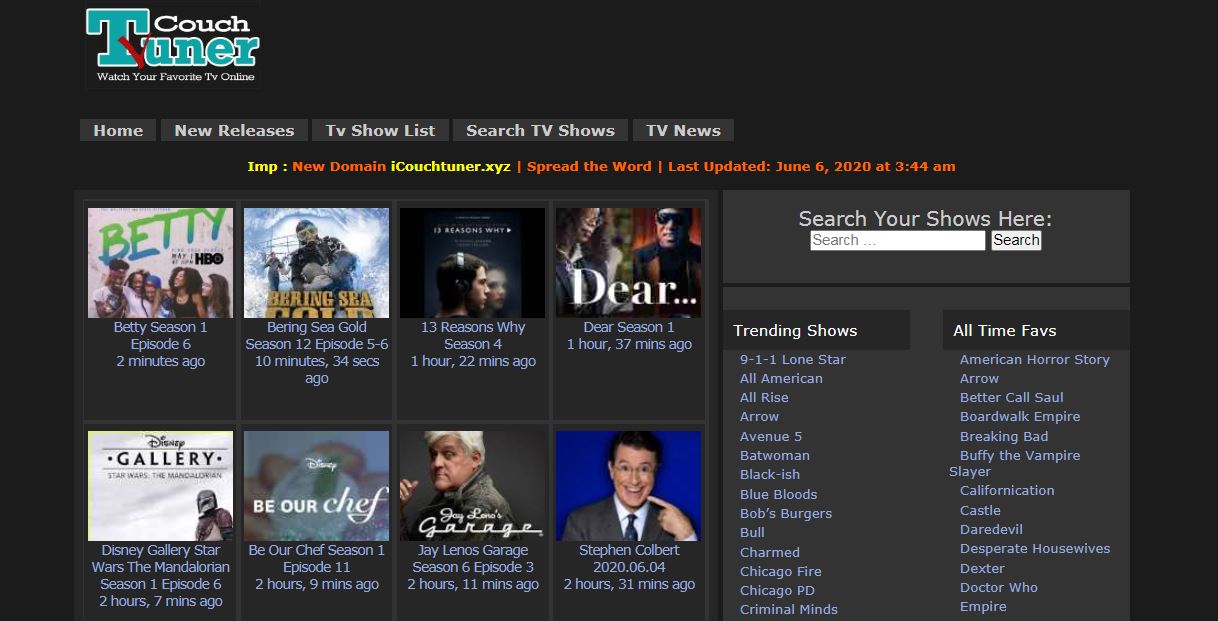Image resolution: width=1218 pixels, height=621 pixels.
Task: Open the Breaking Bad favorites link
Action: (x=1004, y=436)
